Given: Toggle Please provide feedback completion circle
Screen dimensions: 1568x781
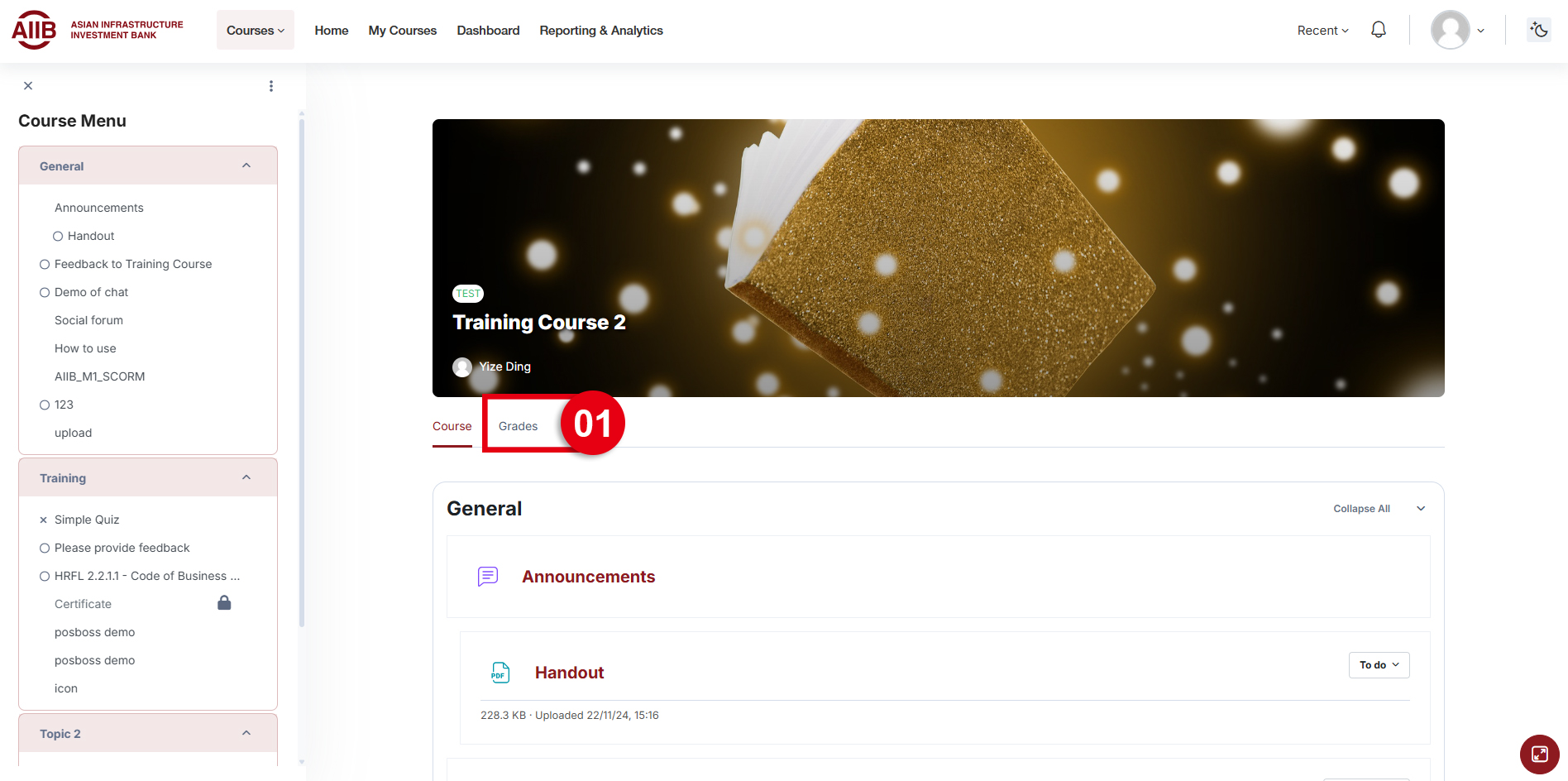Looking at the screenshot, I should click(x=45, y=549).
